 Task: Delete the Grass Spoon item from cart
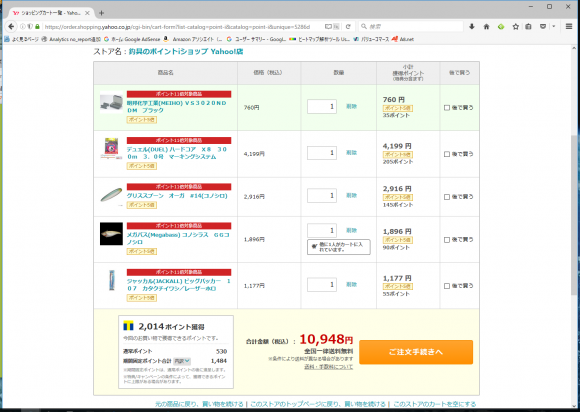(351, 196)
